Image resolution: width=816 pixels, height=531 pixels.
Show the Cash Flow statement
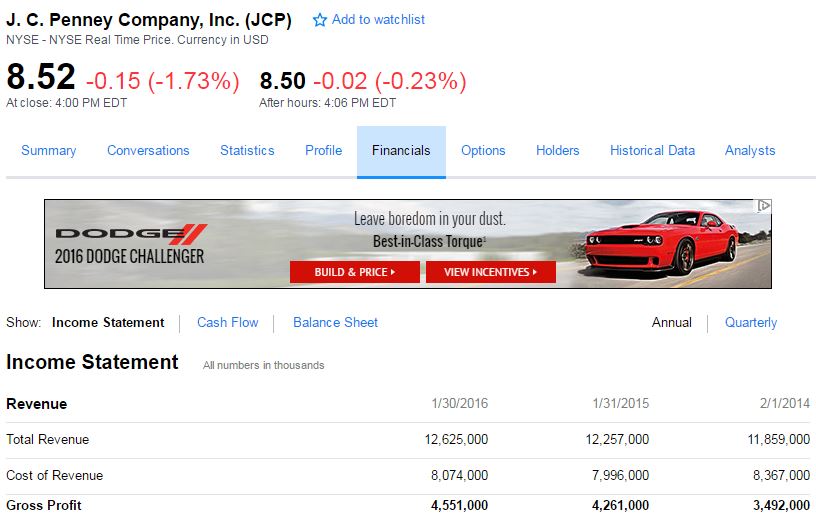pos(227,322)
